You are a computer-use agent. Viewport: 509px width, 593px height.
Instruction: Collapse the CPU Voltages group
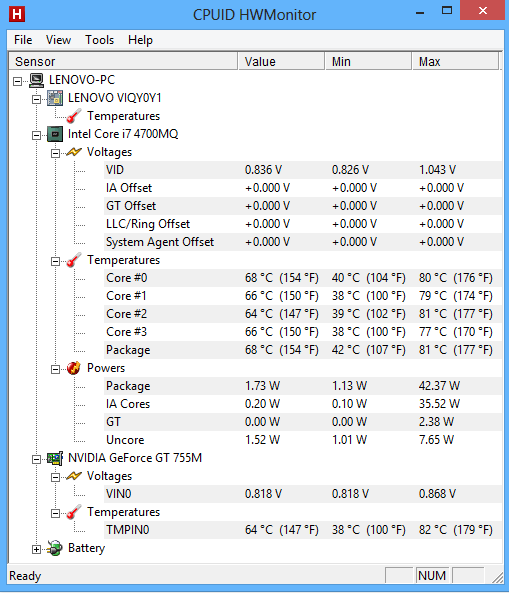(55, 153)
